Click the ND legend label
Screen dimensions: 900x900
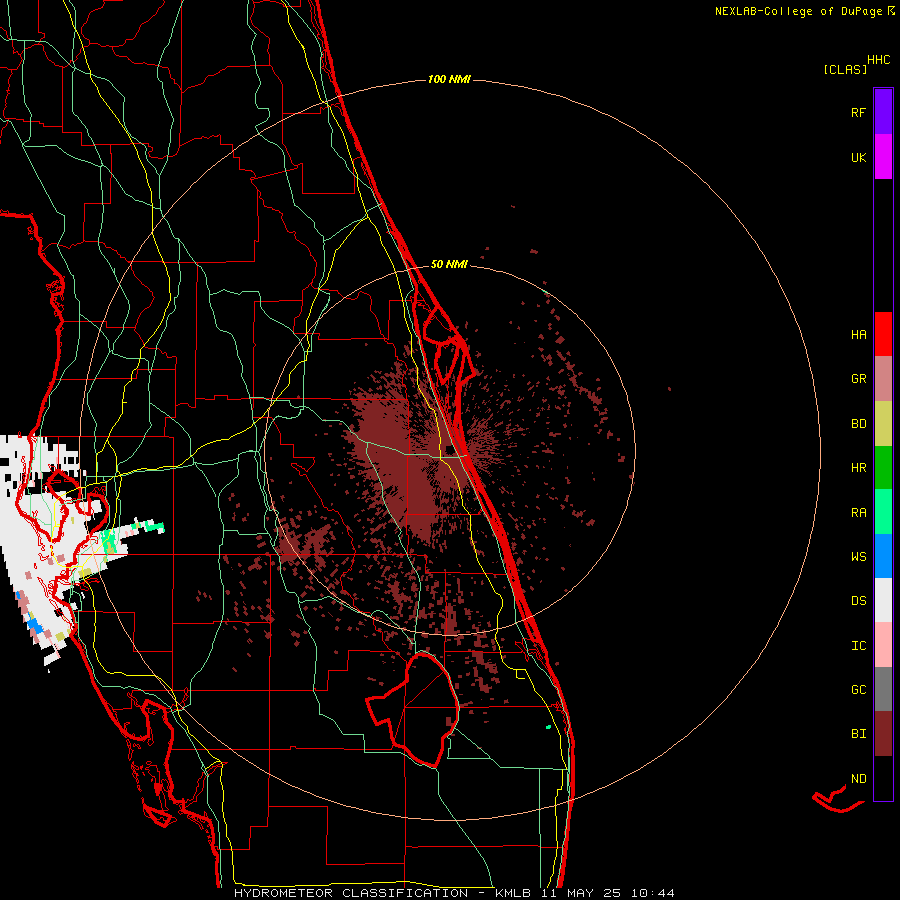click(858, 778)
